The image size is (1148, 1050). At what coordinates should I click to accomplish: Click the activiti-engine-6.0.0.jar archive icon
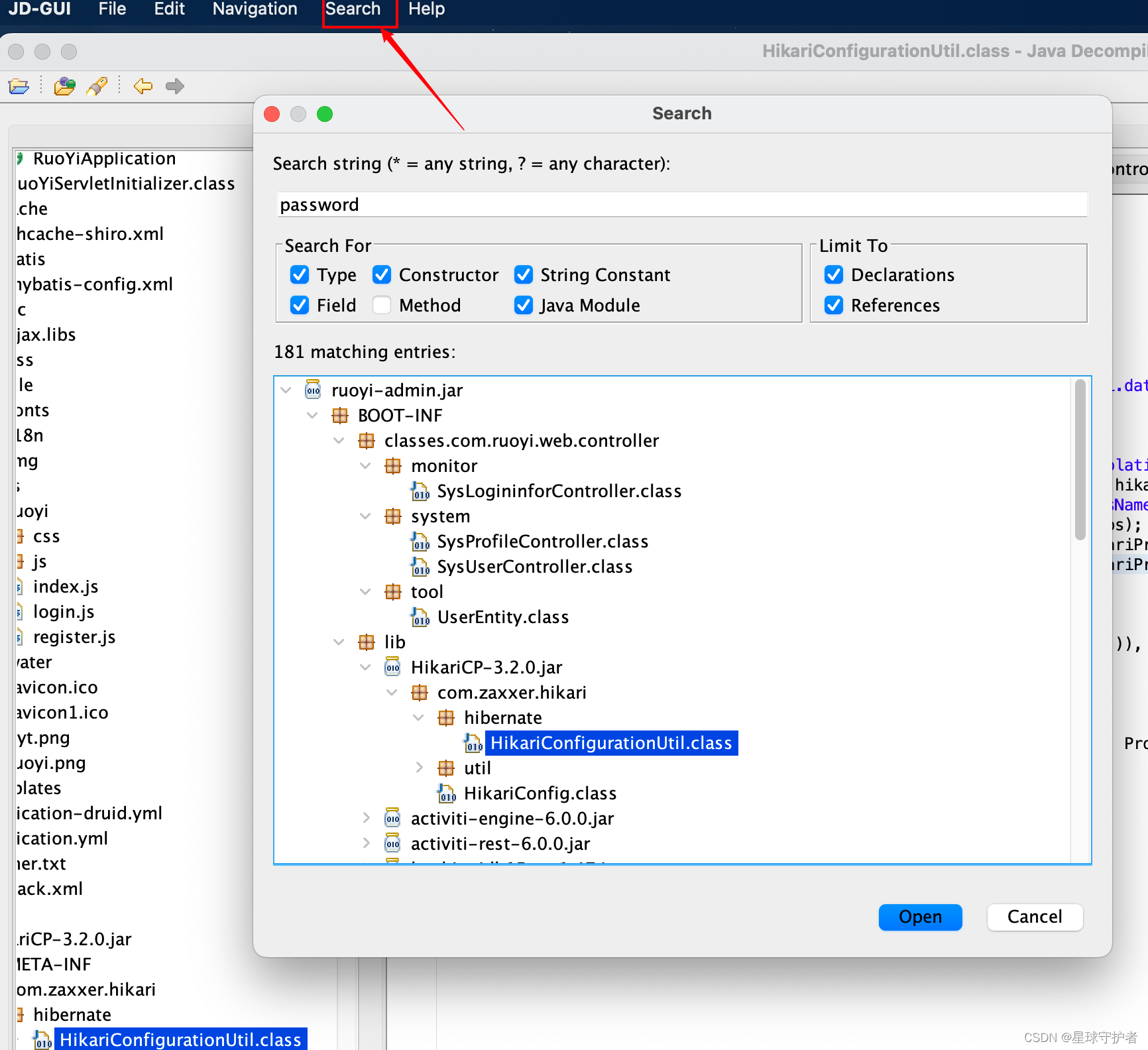click(x=392, y=818)
